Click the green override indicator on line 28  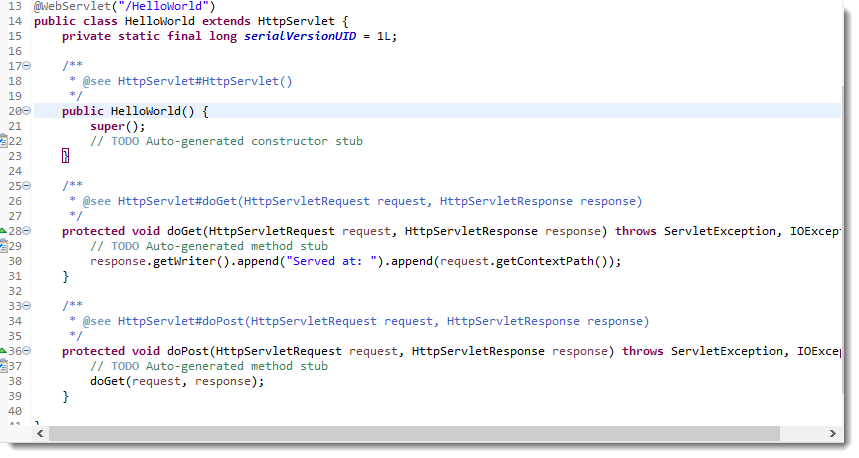(x=3, y=231)
